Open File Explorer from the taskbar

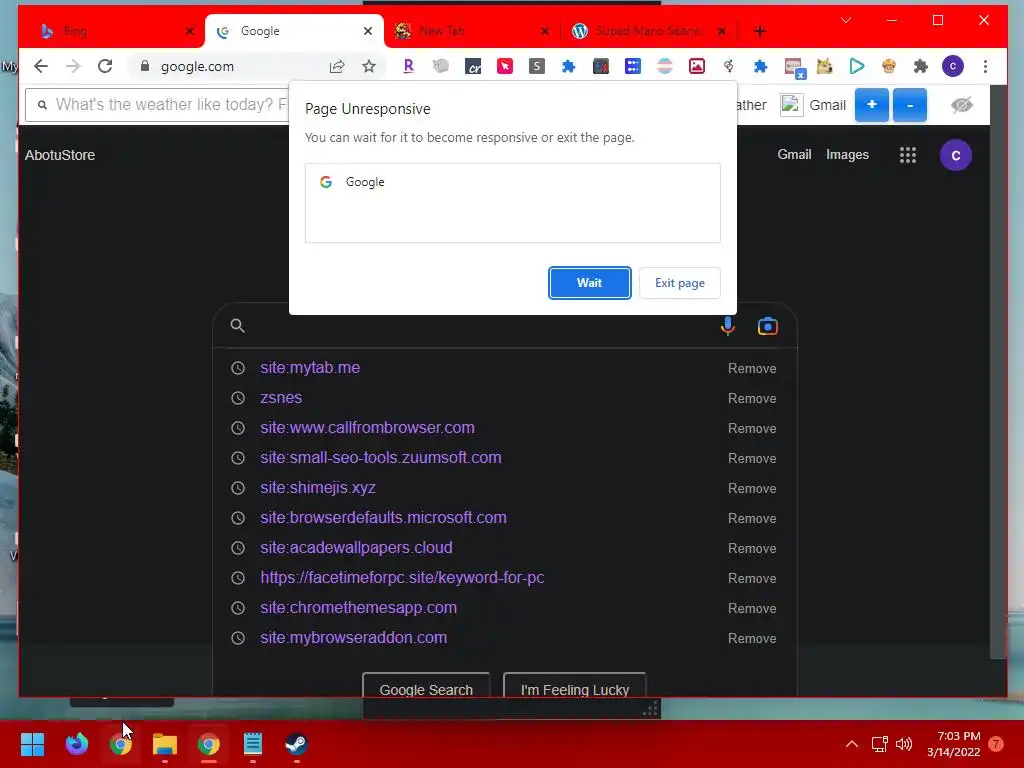click(165, 744)
